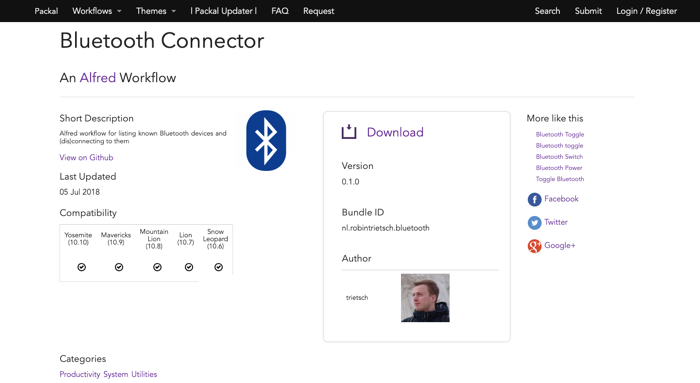The height and width of the screenshot is (383, 700).
Task: Open the Utilities category
Action: coord(144,375)
